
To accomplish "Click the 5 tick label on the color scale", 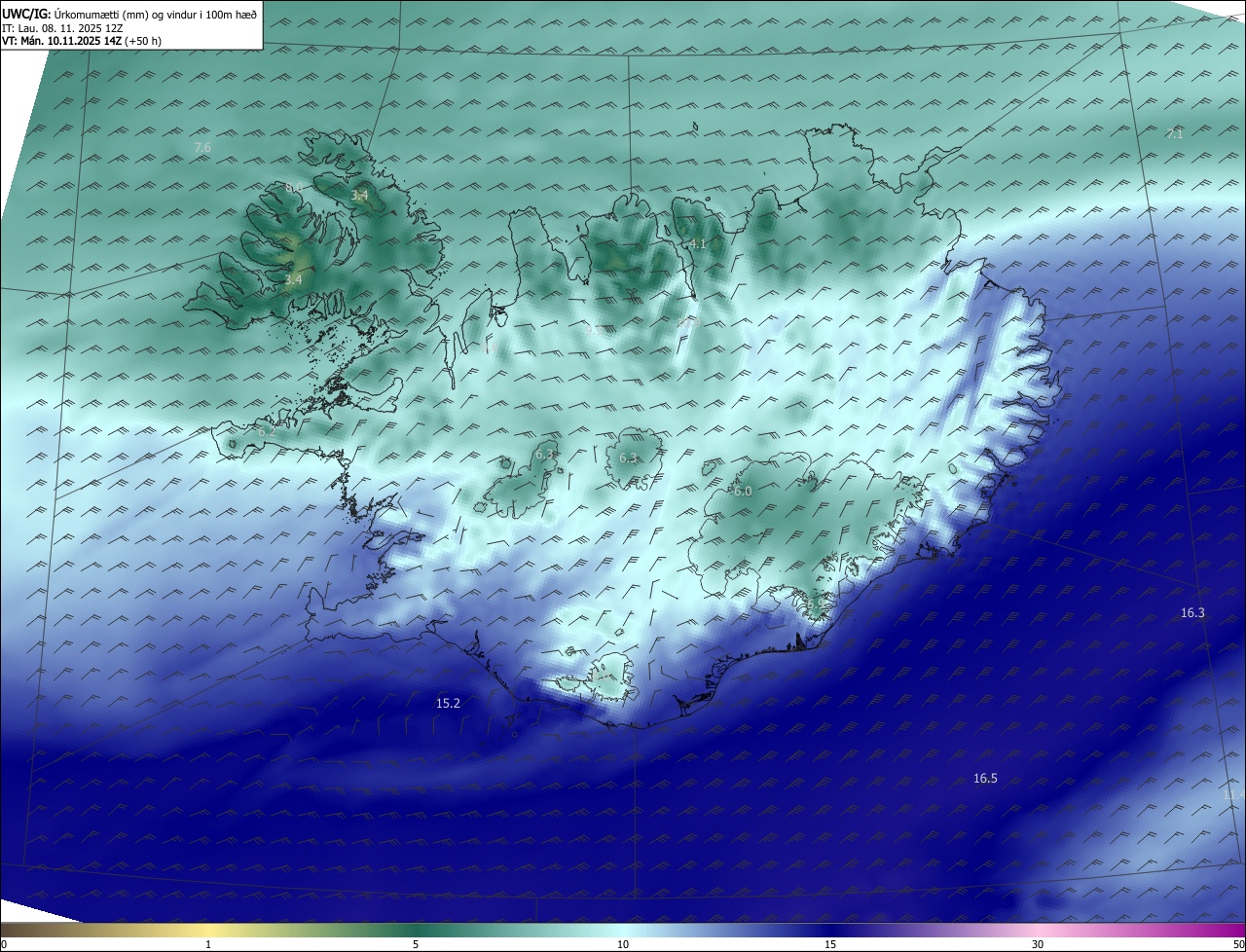I will (416, 944).
